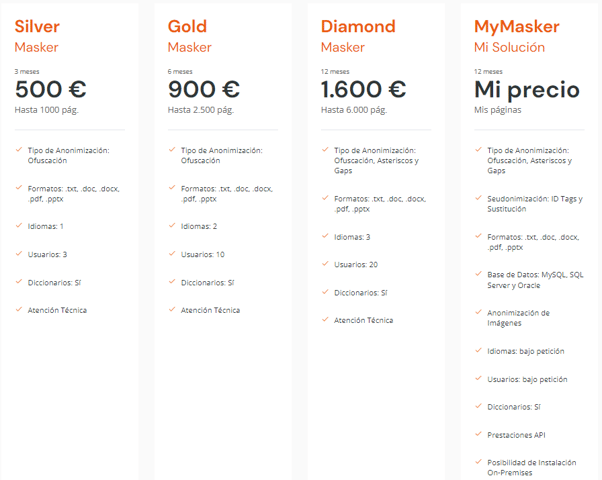The height and width of the screenshot is (480, 602).
Task: Click the checkmark next to Prestaciones API
Action: coord(478,434)
